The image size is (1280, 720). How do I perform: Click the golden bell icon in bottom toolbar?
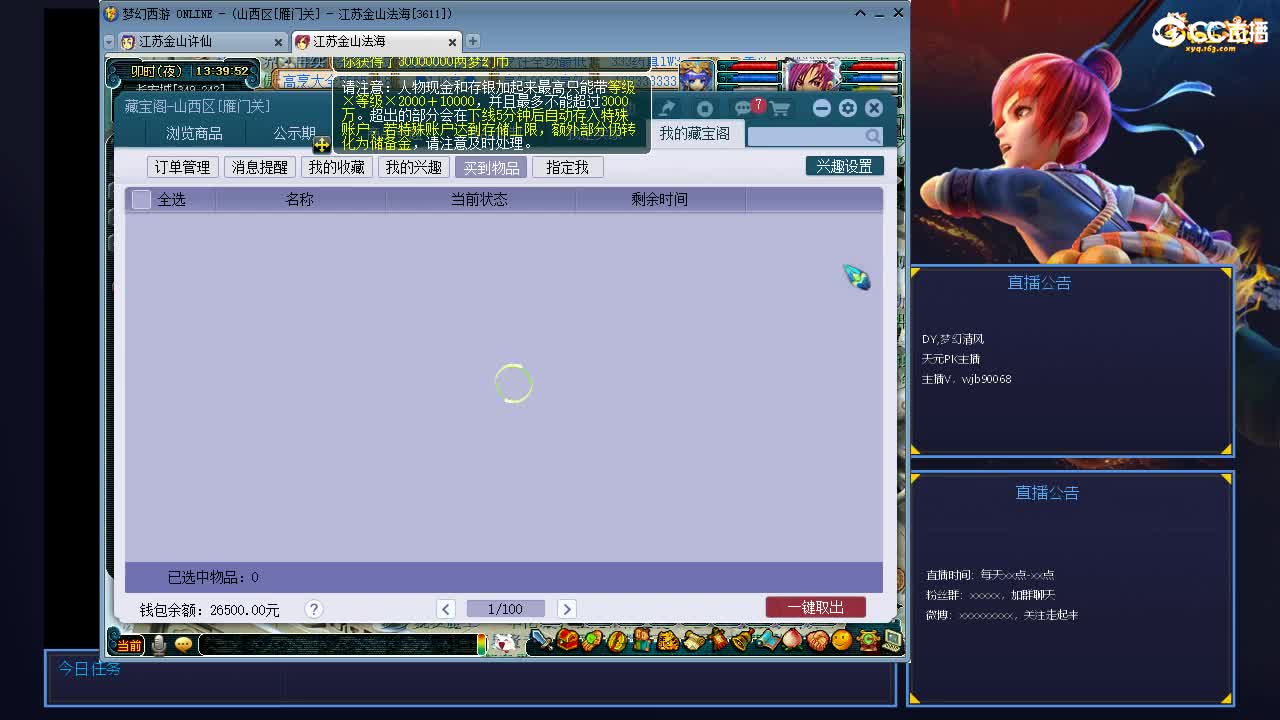coord(742,640)
